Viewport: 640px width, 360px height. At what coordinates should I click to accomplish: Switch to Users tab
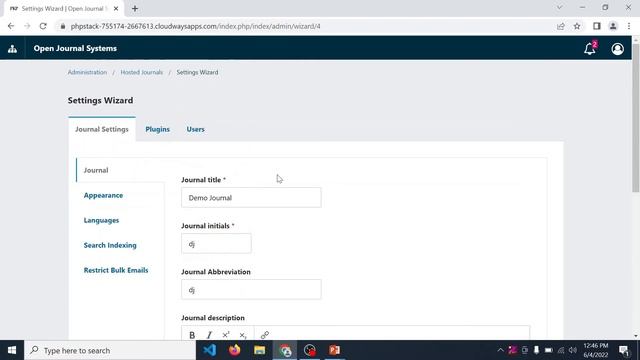click(x=196, y=129)
